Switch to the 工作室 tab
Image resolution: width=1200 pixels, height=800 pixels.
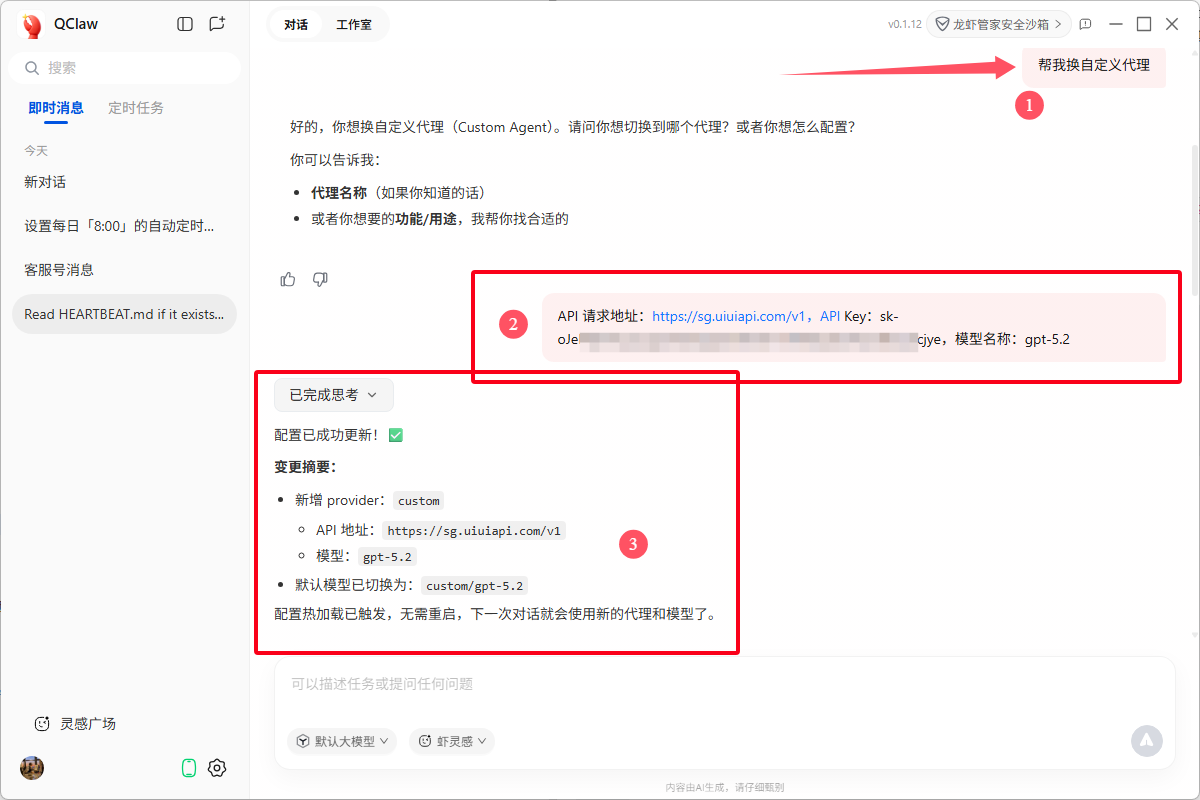tap(353, 24)
